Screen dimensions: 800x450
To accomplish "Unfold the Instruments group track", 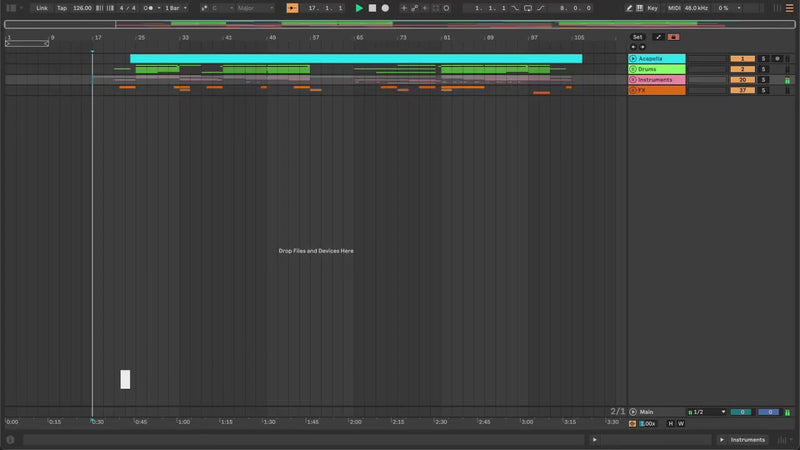I will (633, 80).
